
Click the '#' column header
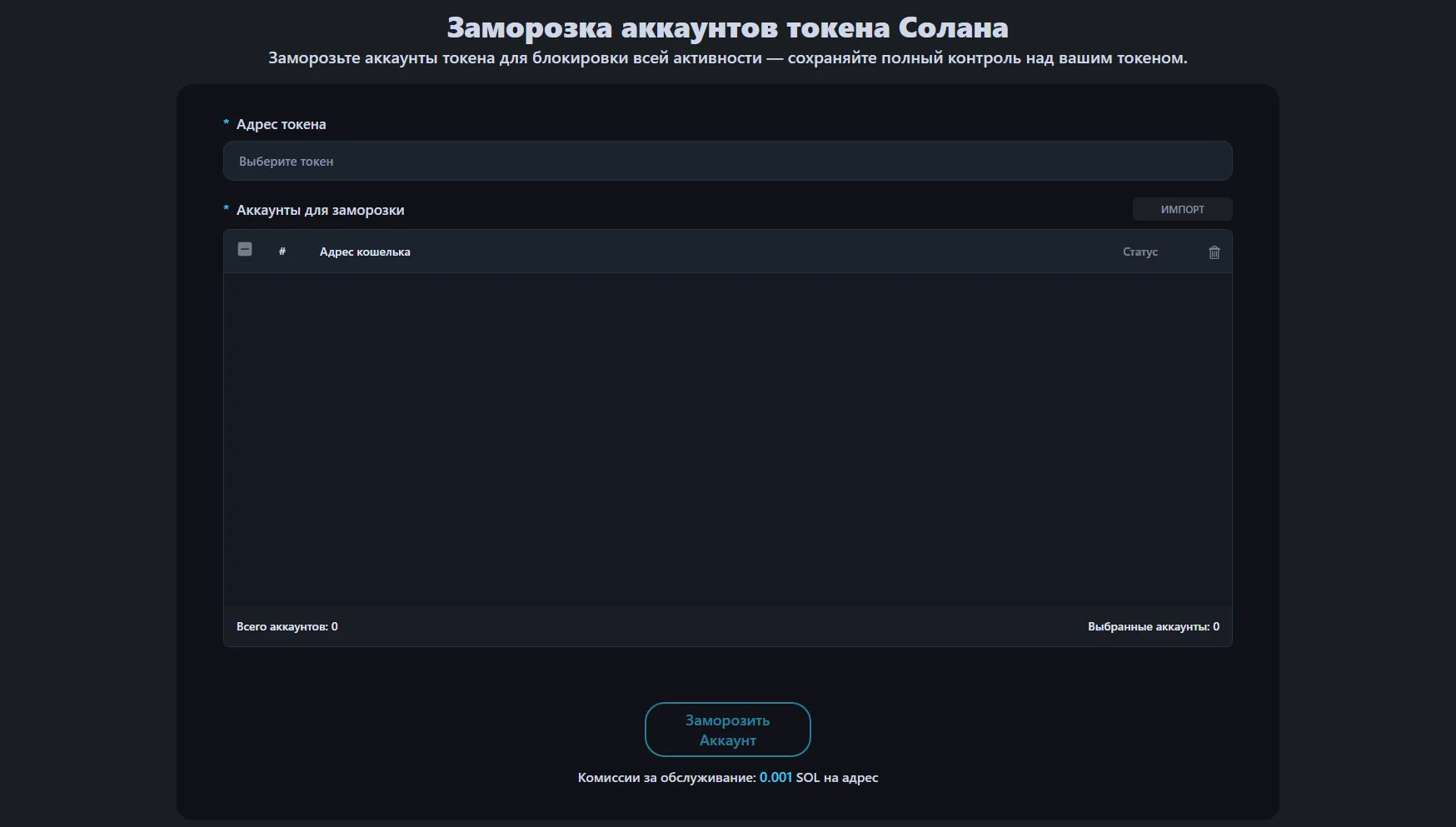(282, 252)
